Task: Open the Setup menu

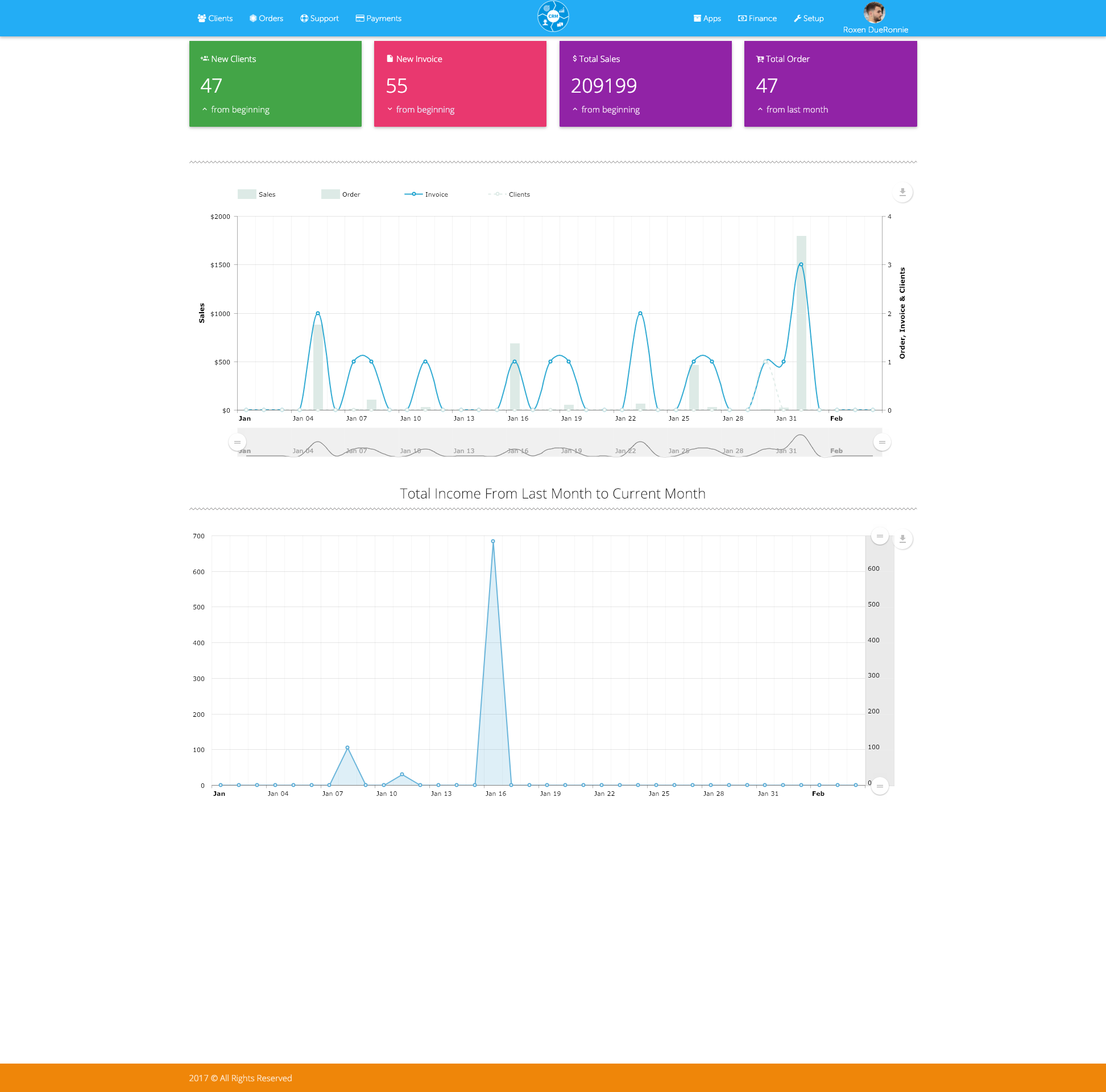Action: point(809,18)
